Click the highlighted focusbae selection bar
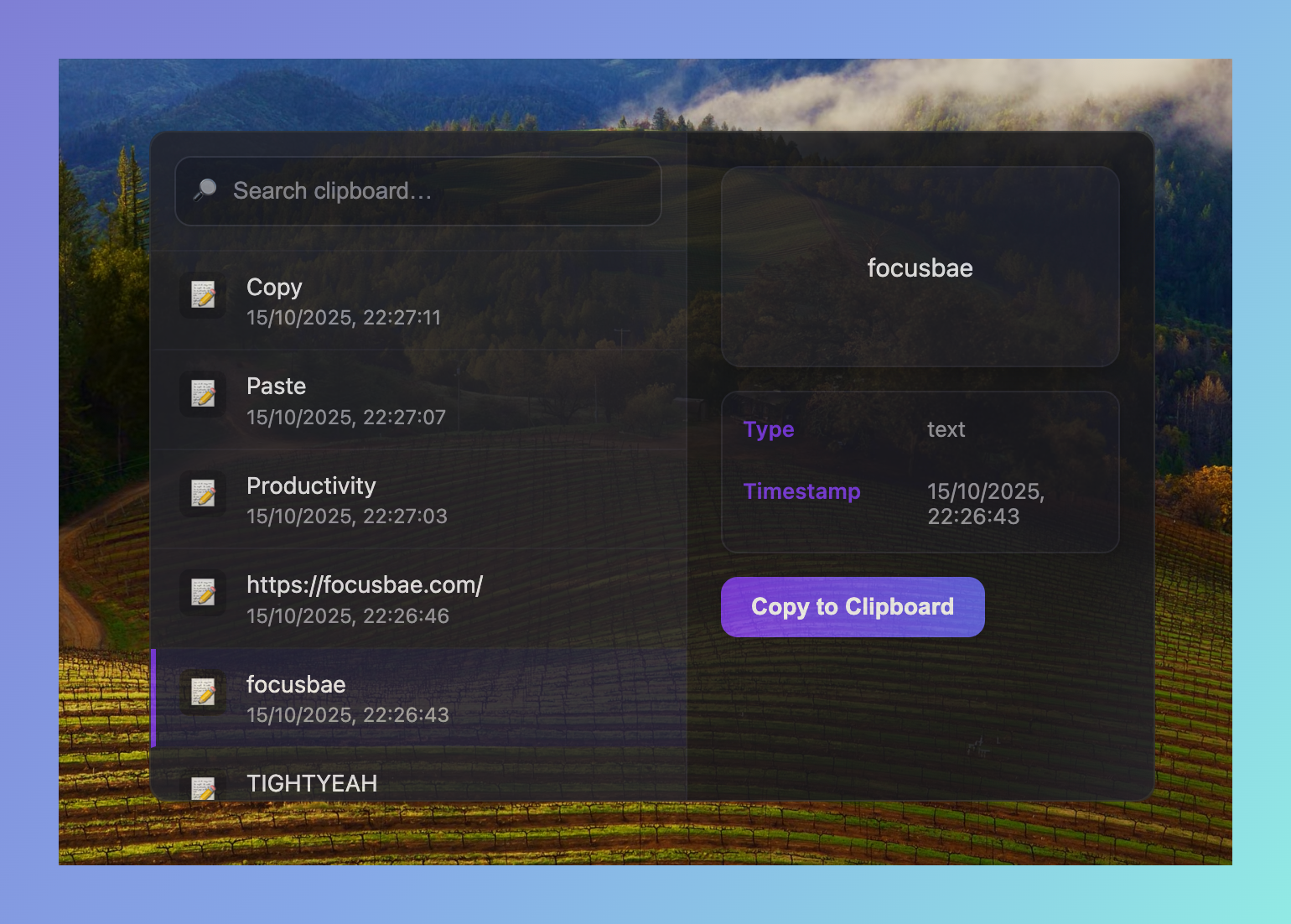Image resolution: width=1291 pixels, height=924 pixels. pyautogui.click(x=154, y=698)
